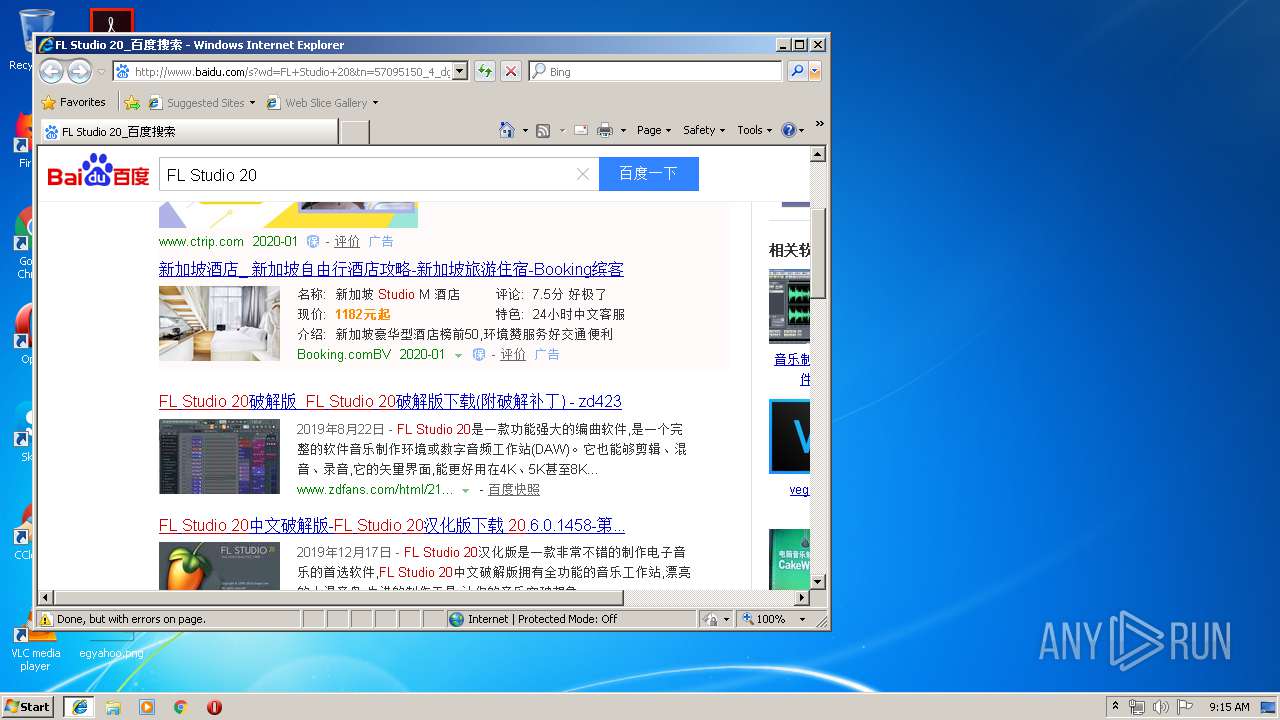The width and height of the screenshot is (1280, 720).
Task: Open the Windows Explorer folder taskbar icon
Action: click(113, 707)
